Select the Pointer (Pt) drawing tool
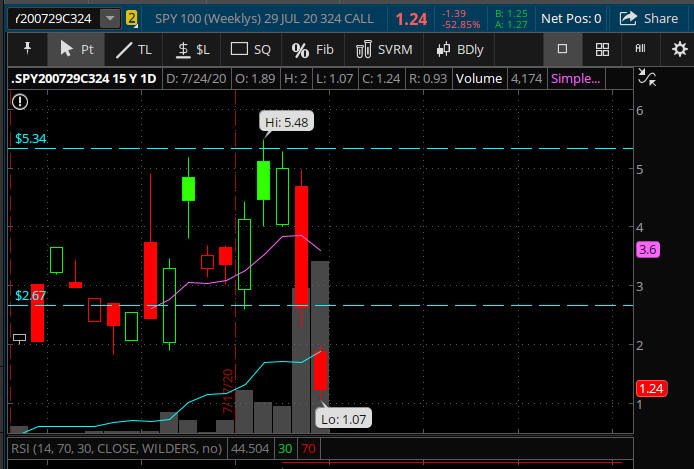This screenshot has height=469, width=694. pyautogui.click(x=76, y=49)
